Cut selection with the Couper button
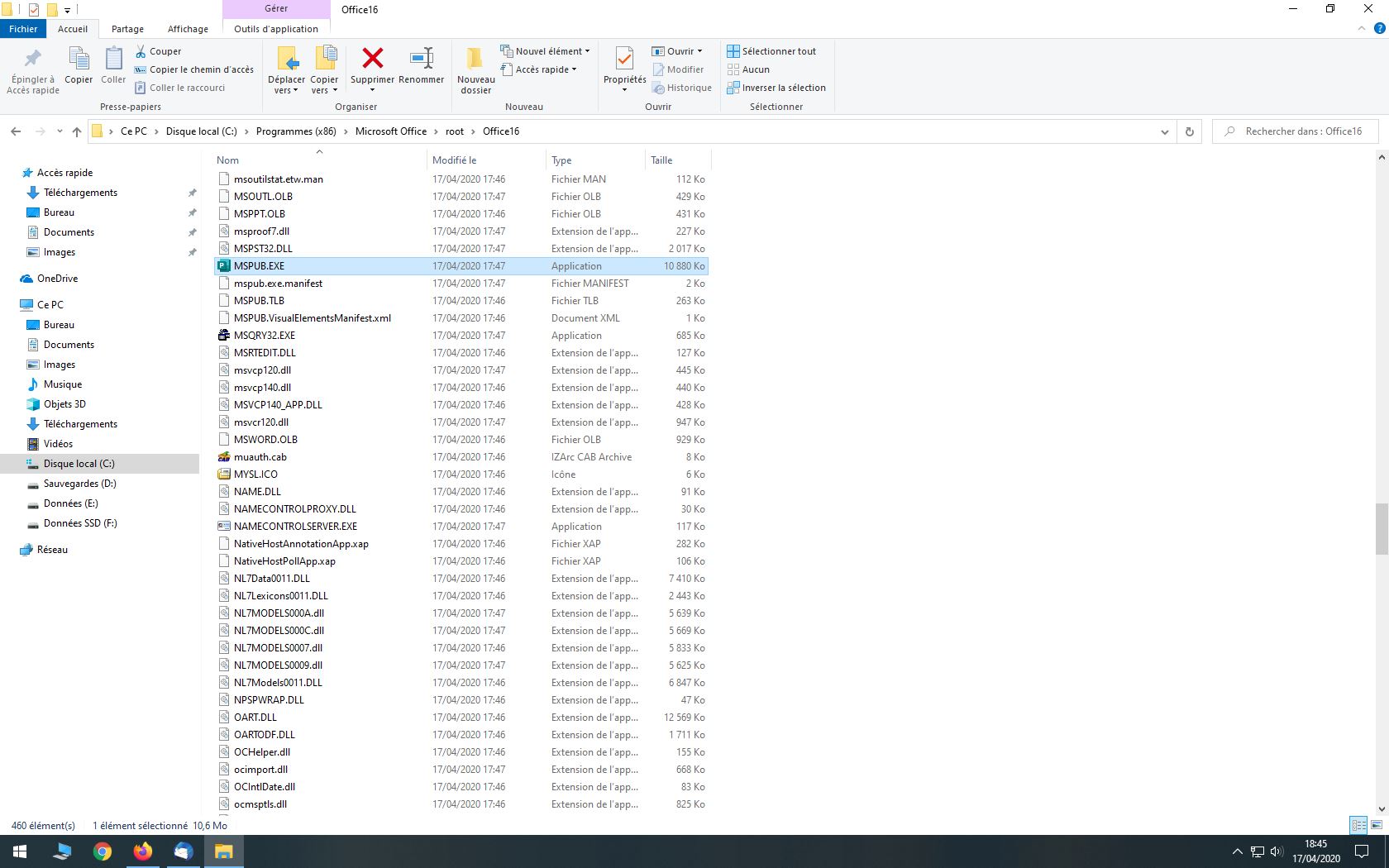The image size is (1389, 868). point(158,51)
